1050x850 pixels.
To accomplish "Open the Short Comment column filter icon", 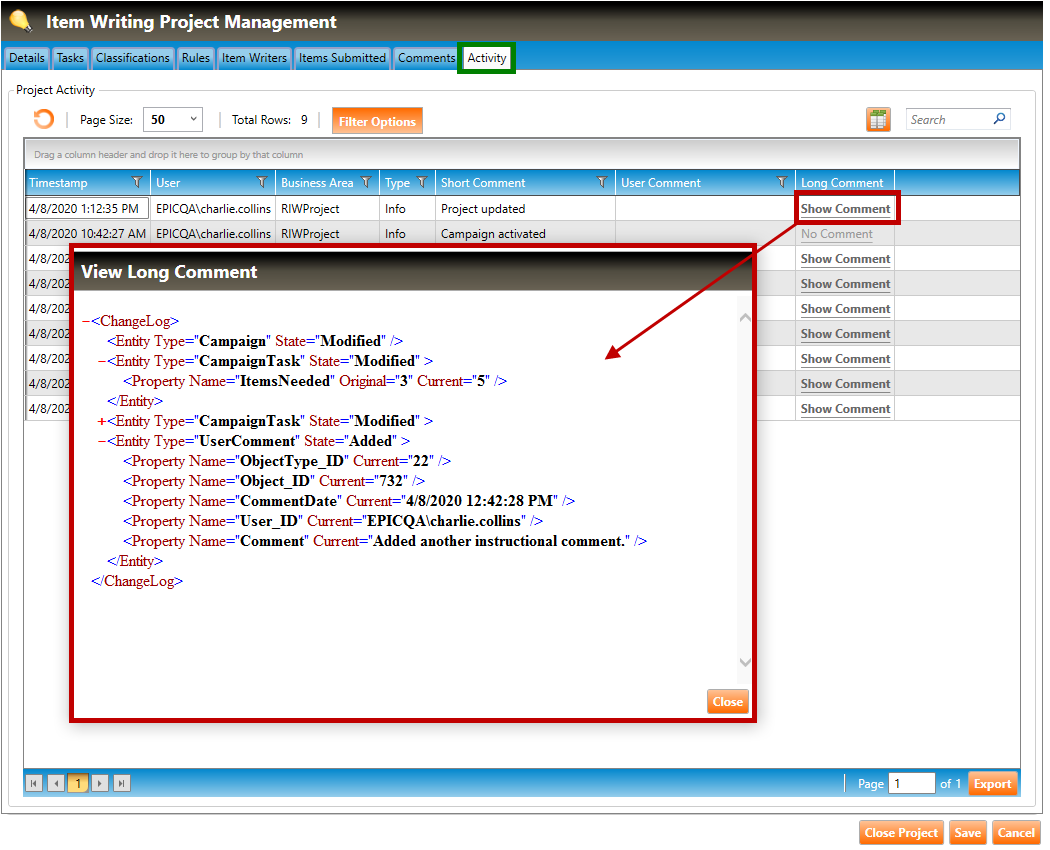I will point(602,183).
